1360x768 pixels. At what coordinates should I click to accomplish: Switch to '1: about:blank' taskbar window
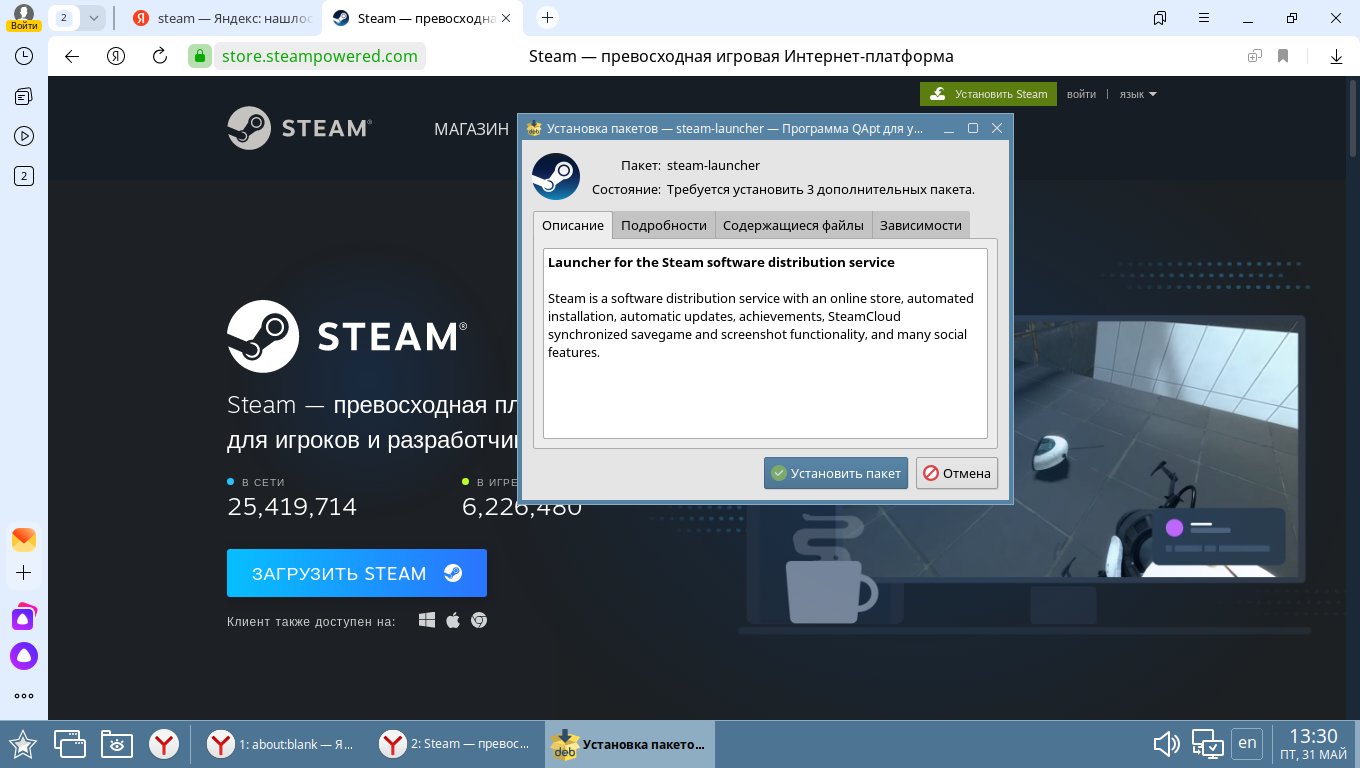[281, 744]
